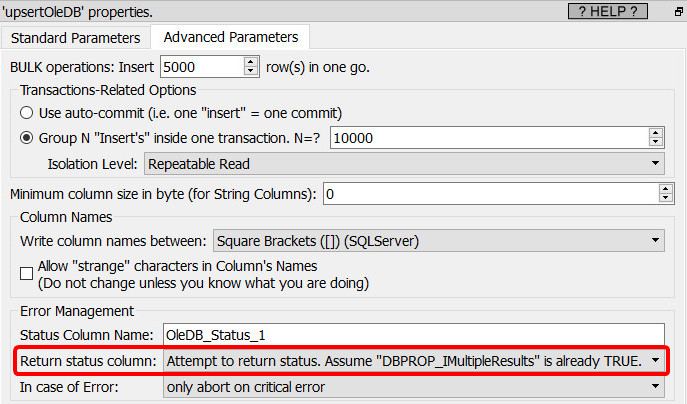Image resolution: width=687 pixels, height=404 pixels.
Task: Decrease BULK insert rows with down arrow
Action: pos(251,72)
